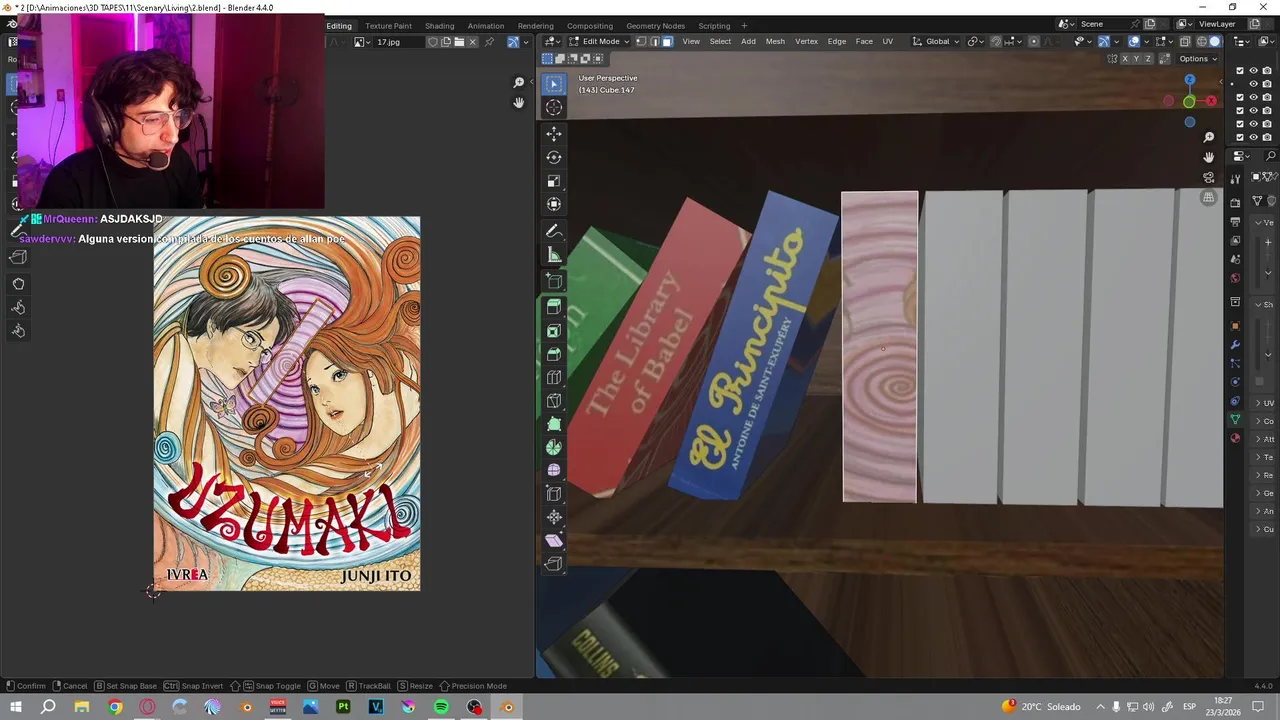Enable vertex select mode
1280x720 pixels.
coord(640,41)
